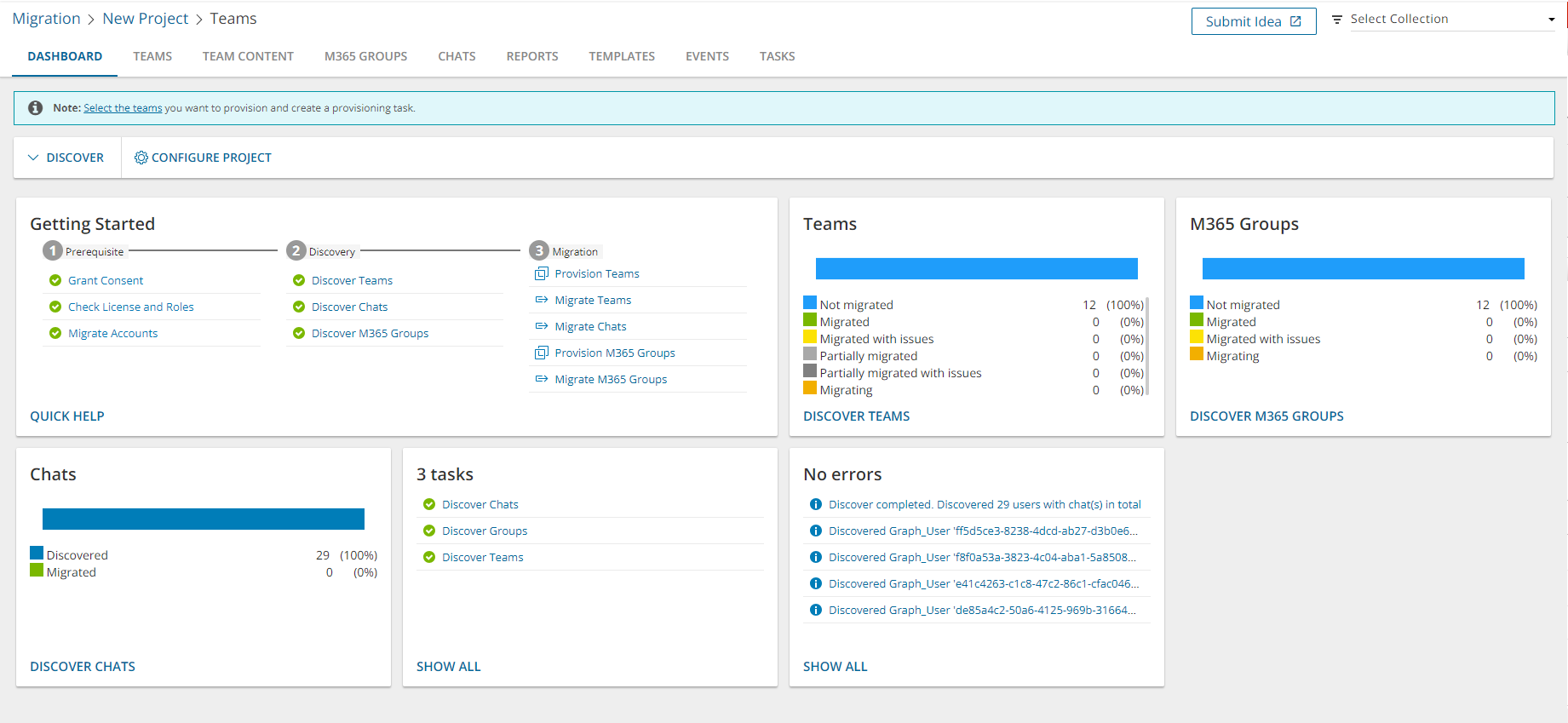
Task: Click the blue Teams migration progress bar
Action: click(976, 268)
